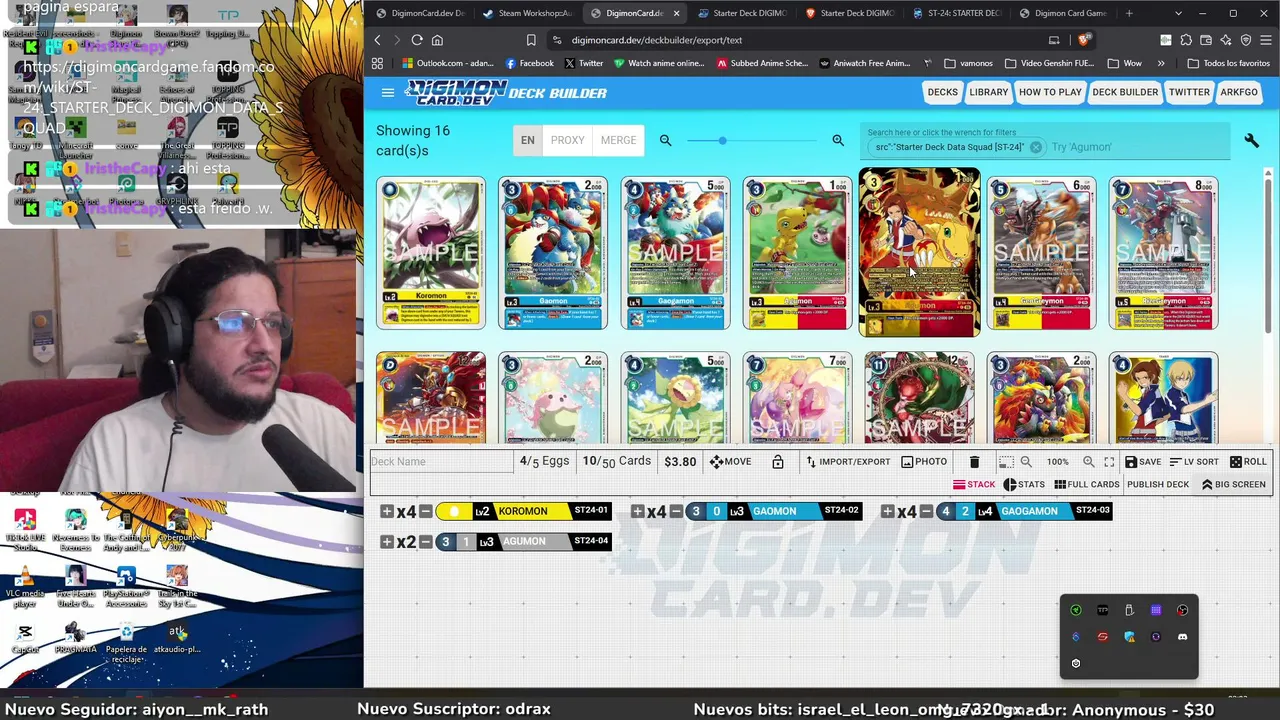Screen dimensions: 1280x720
Task: Switch card language to EN
Action: [528, 140]
